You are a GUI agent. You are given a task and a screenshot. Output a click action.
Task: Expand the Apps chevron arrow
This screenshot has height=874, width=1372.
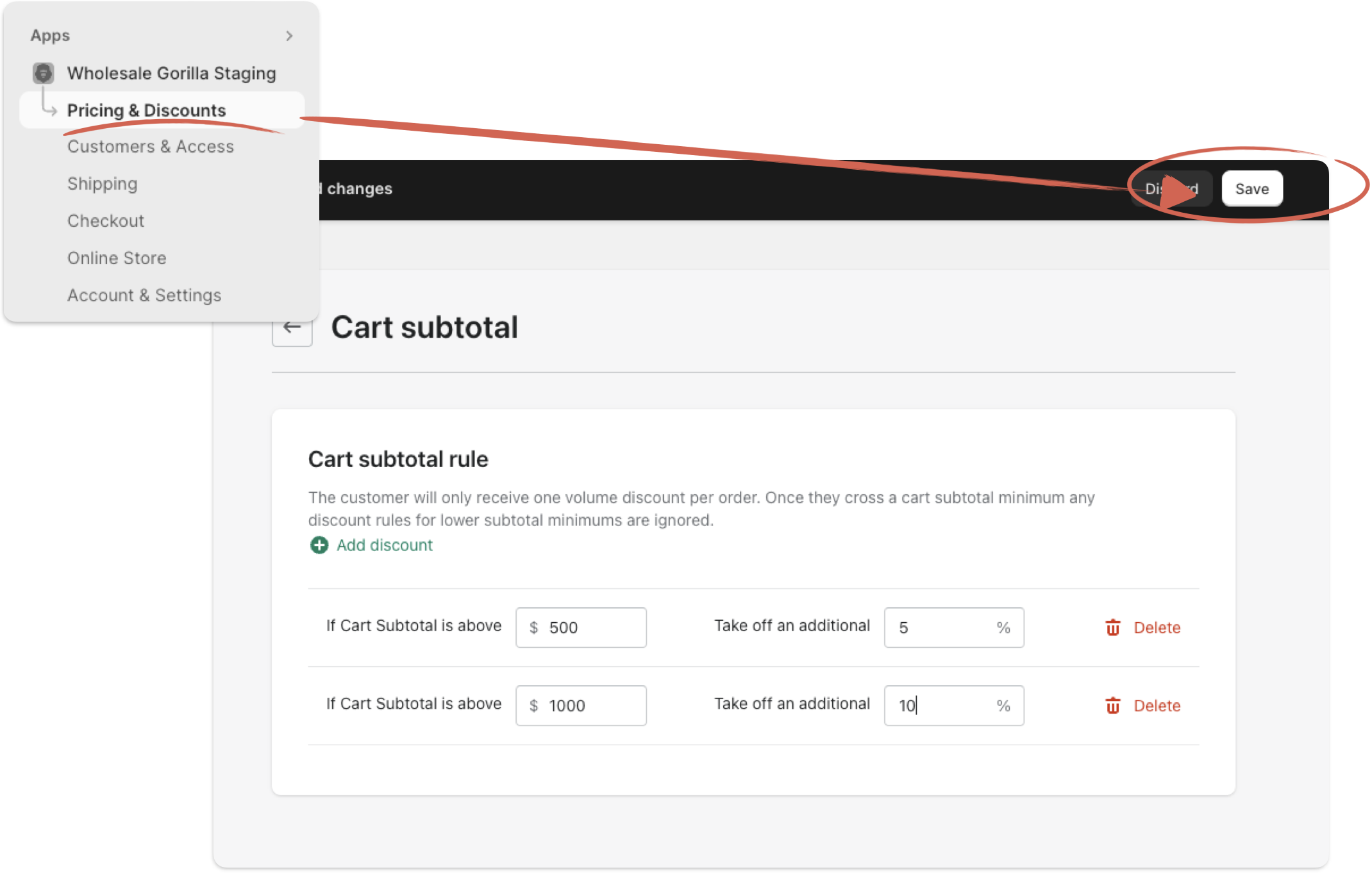pos(290,36)
